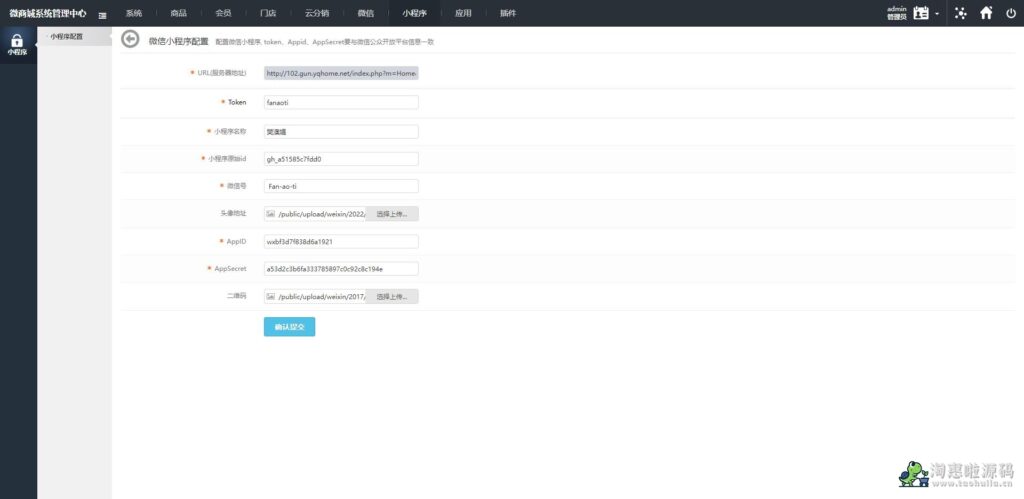1024x499 pixels.
Task: Focus the AppSecret input field
Action: (x=341, y=269)
